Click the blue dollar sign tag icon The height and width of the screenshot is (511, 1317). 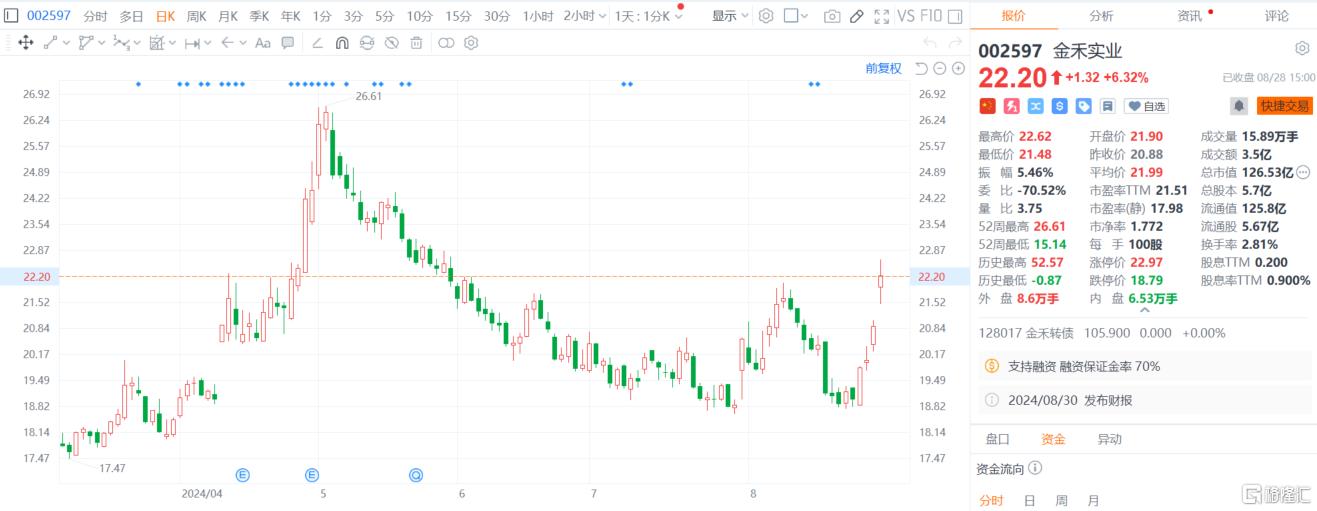tap(1059, 106)
